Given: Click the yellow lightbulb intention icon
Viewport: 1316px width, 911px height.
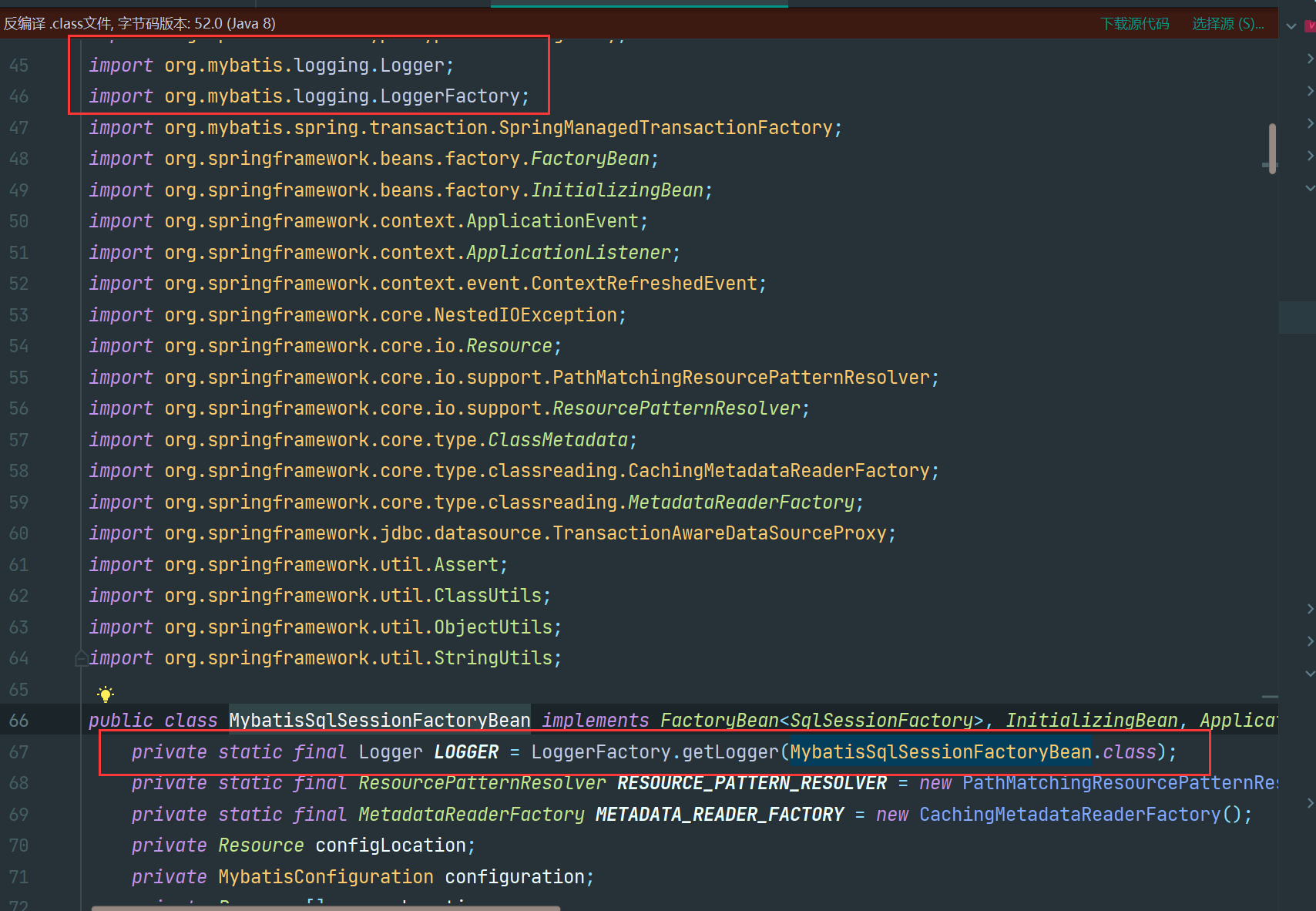Looking at the screenshot, I should click(106, 694).
